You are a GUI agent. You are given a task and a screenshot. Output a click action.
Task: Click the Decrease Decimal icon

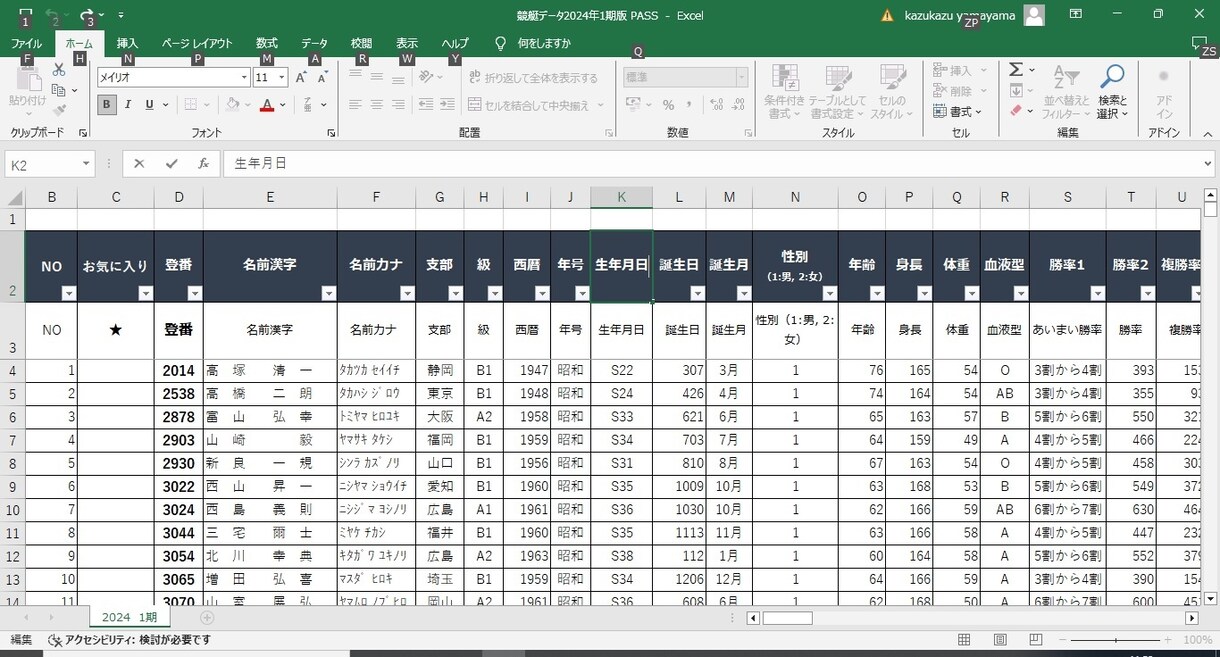coord(739,105)
